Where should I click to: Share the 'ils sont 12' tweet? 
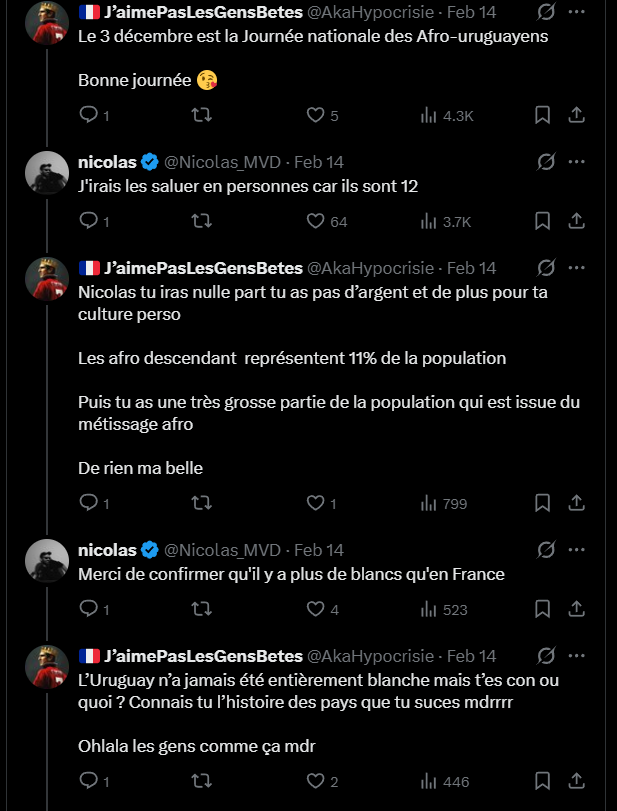[x=576, y=221]
